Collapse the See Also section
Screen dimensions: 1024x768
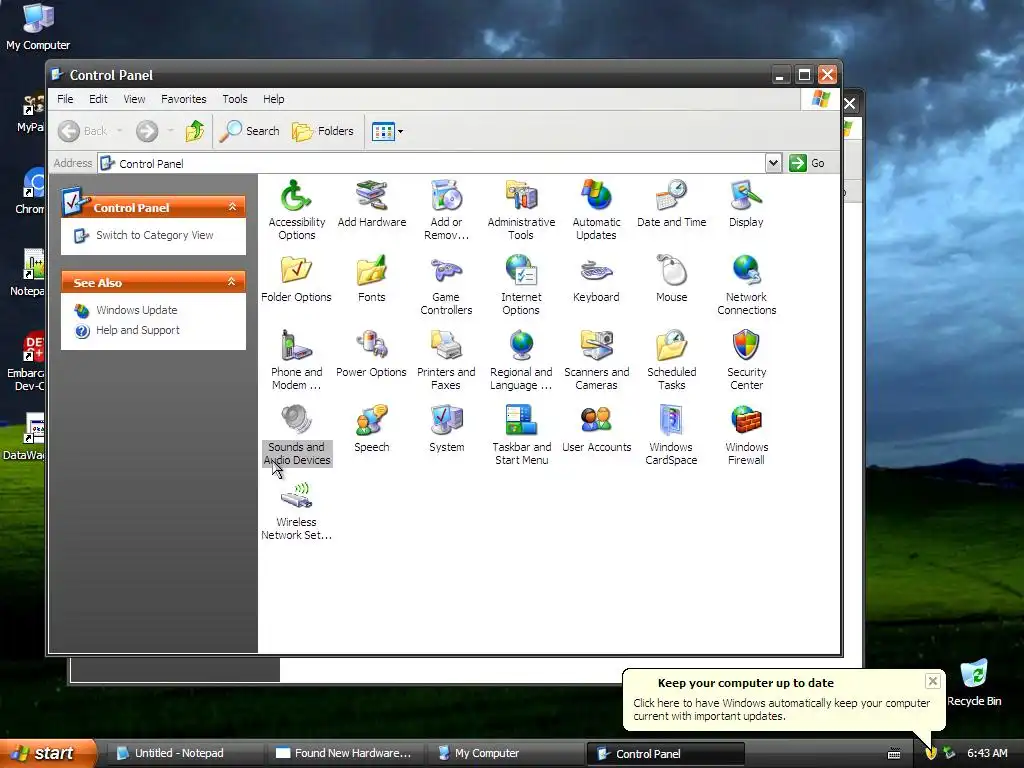click(x=231, y=281)
